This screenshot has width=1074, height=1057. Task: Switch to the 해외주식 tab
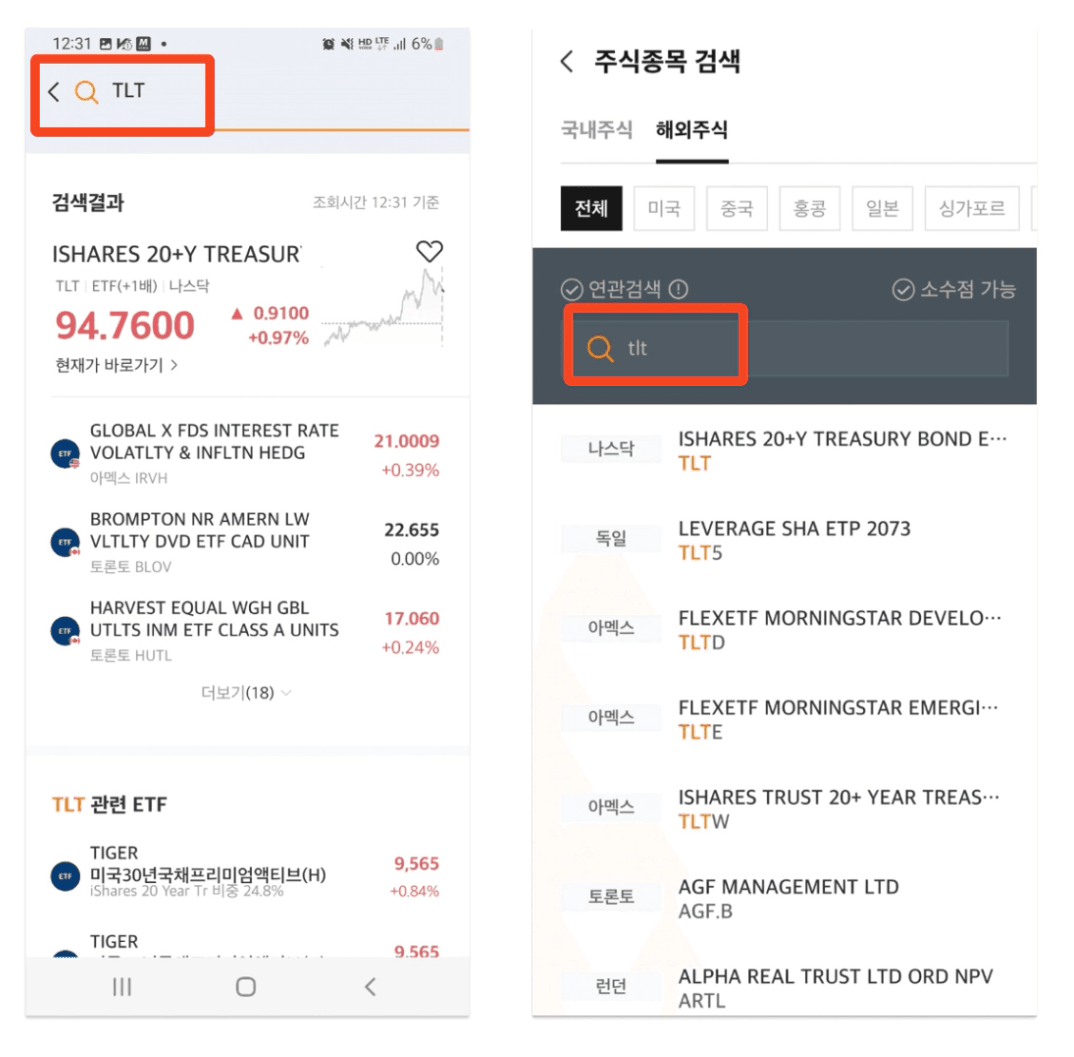click(692, 129)
